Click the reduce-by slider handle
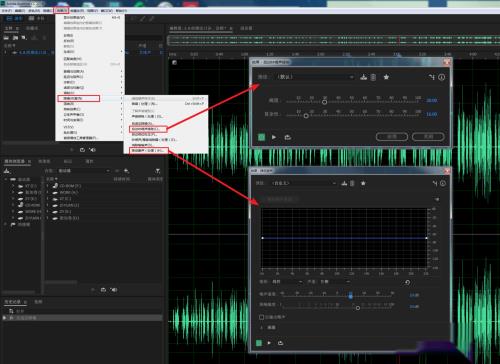This screenshot has width=500, height=364. (x=358, y=308)
